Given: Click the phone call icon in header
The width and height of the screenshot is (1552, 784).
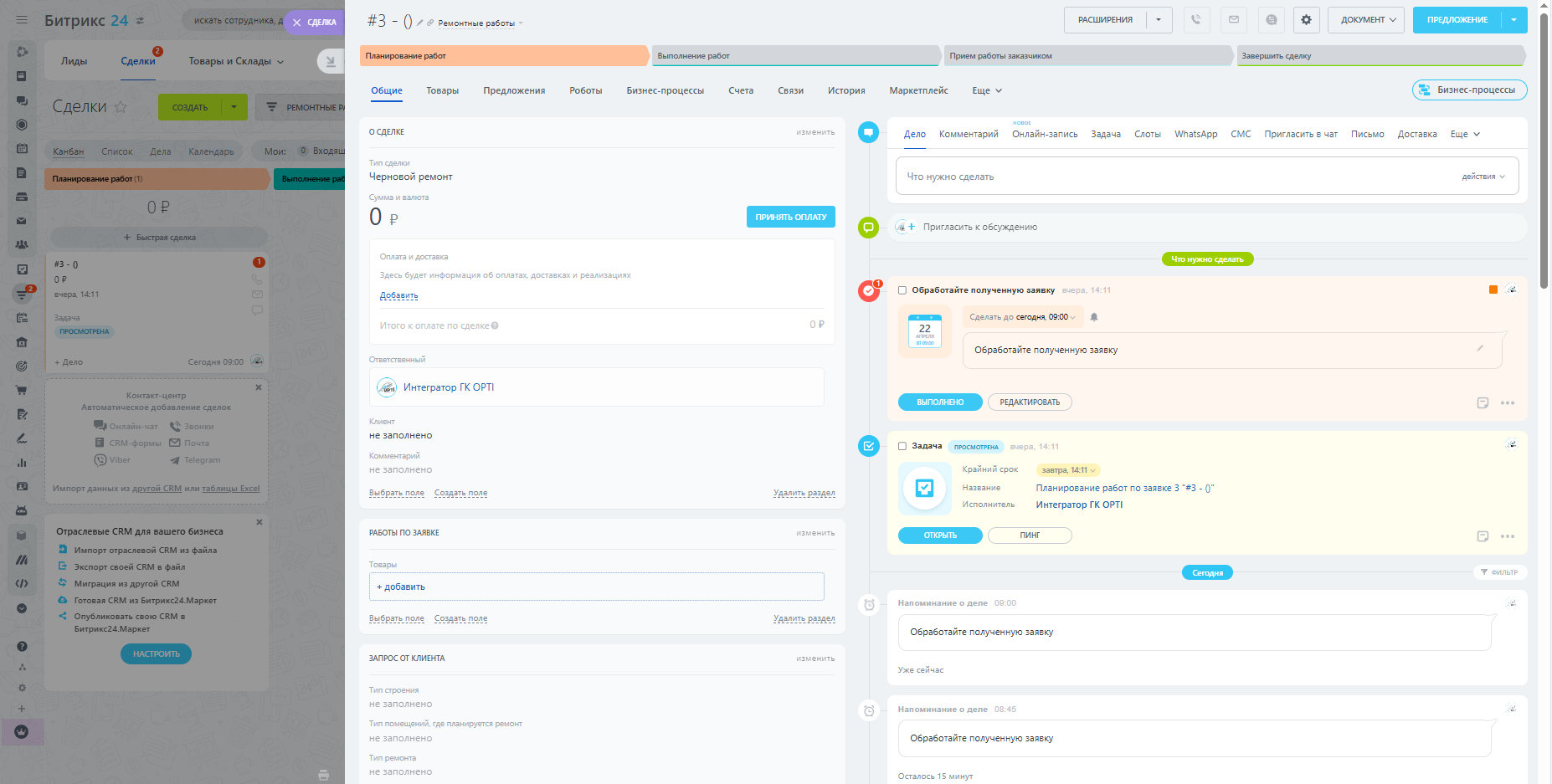Looking at the screenshot, I should pos(1196,20).
